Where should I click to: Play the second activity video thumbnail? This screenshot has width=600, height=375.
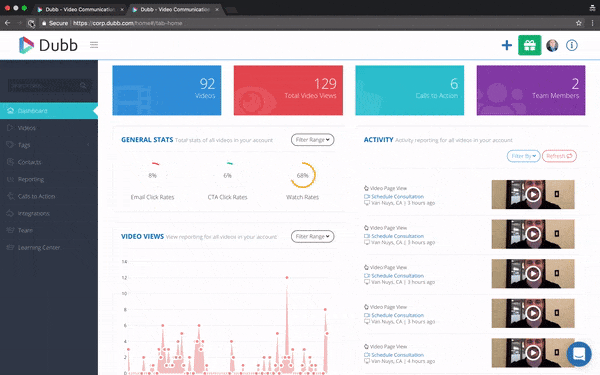pos(533,234)
